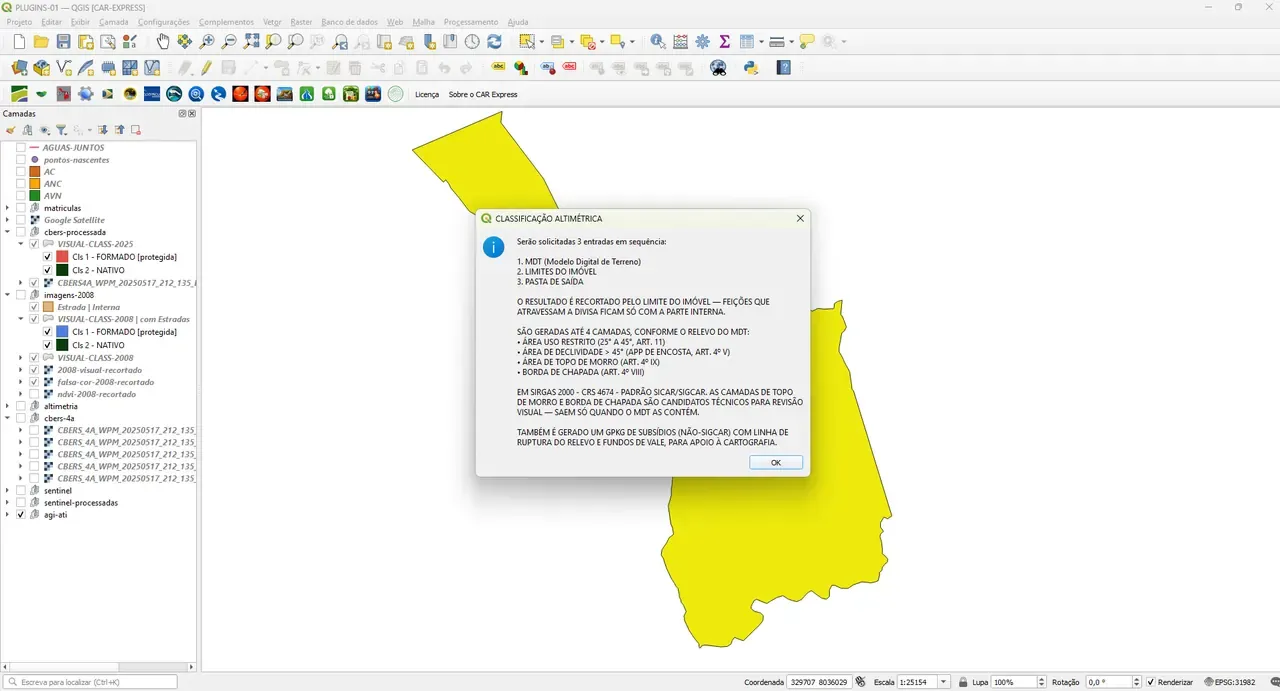Click the red Cls 1 - FORMADO swatch under VISUAL-CLASS-2025
Viewport: 1280px width, 691px height.
pyautogui.click(x=62, y=257)
